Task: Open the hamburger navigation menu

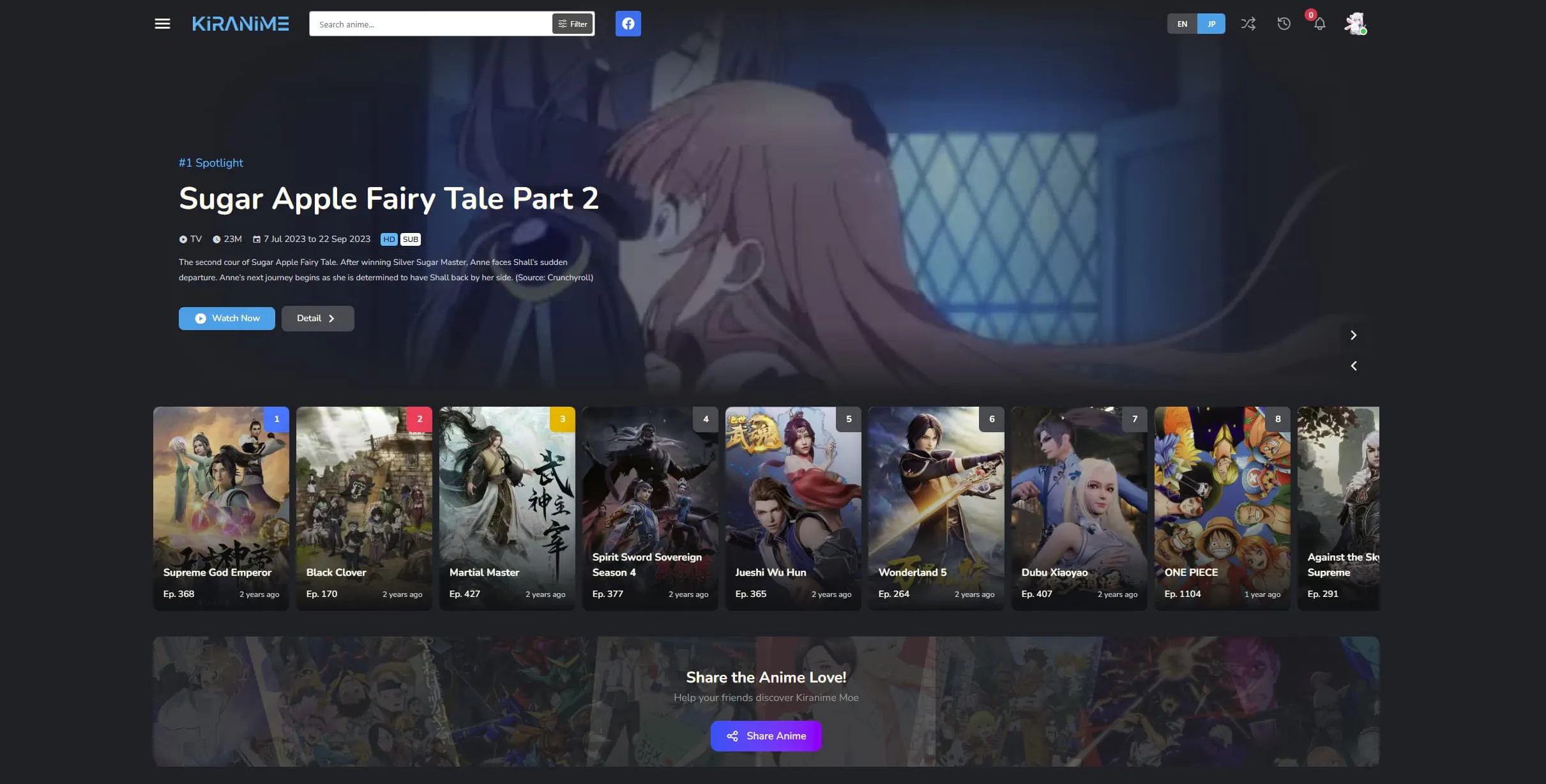Action: 162,24
